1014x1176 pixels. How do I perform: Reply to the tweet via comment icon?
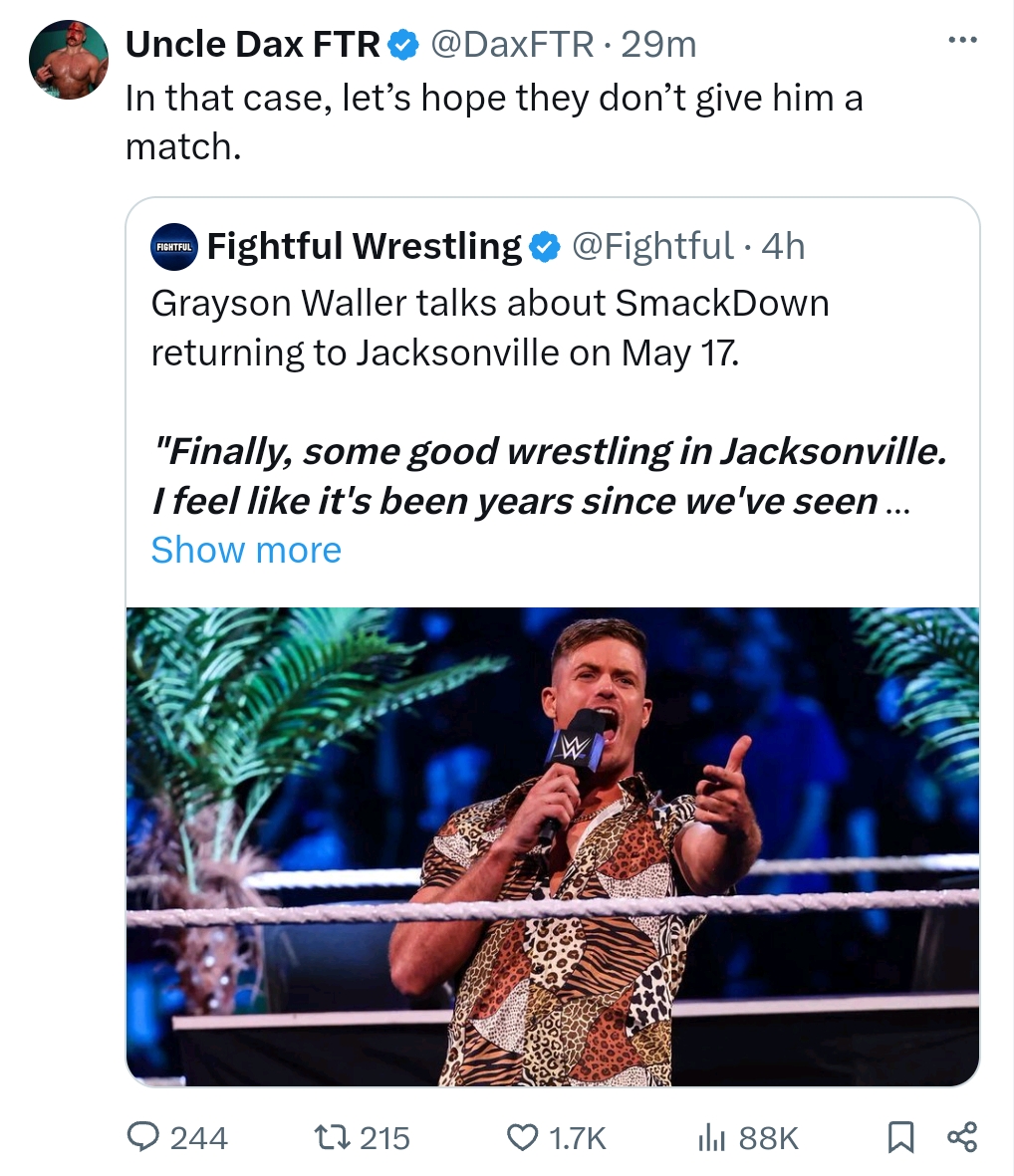pyautogui.click(x=146, y=1136)
